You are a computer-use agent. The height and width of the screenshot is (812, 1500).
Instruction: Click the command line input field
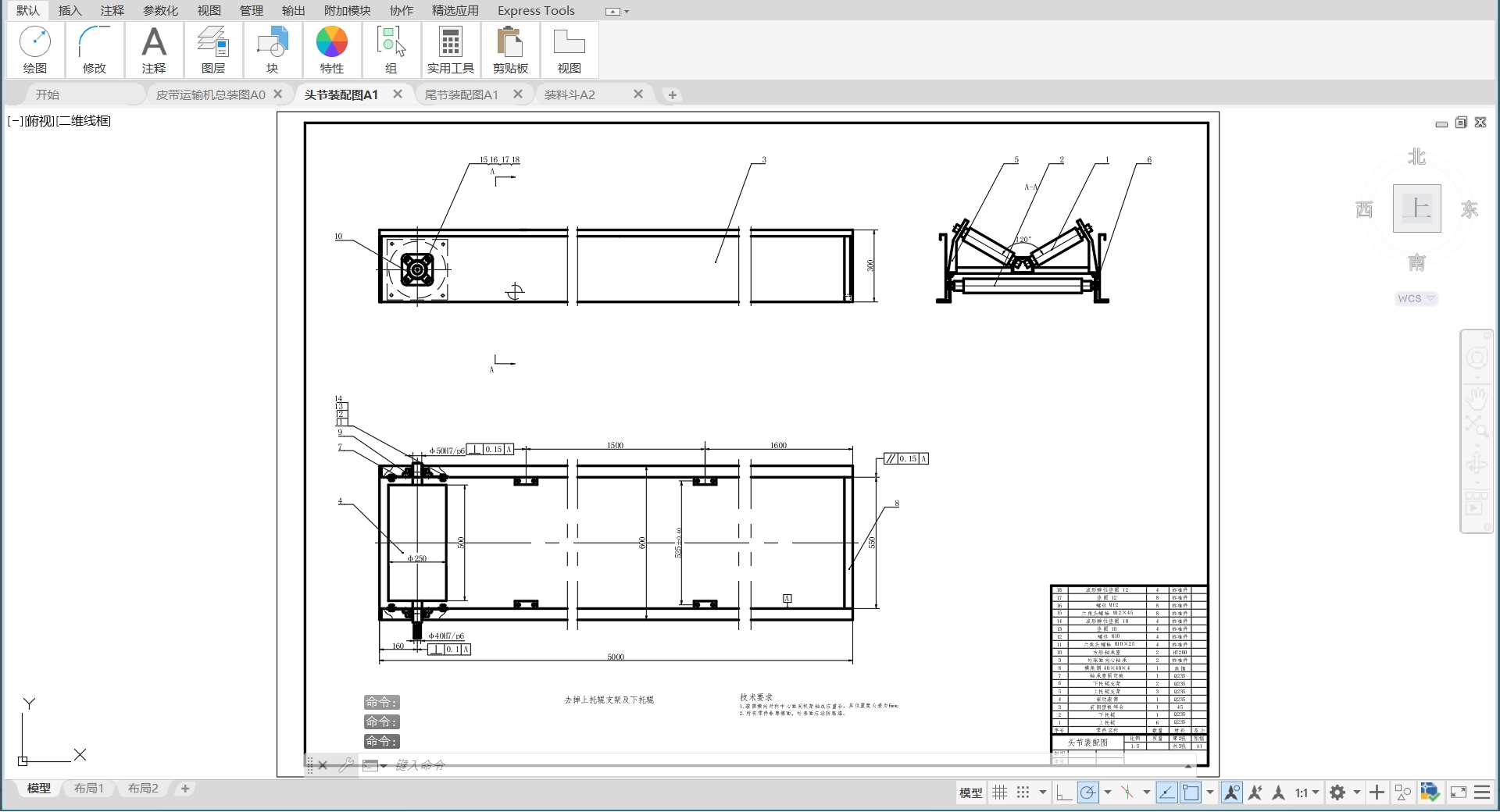pyautogui.click(x=789, y=765)
